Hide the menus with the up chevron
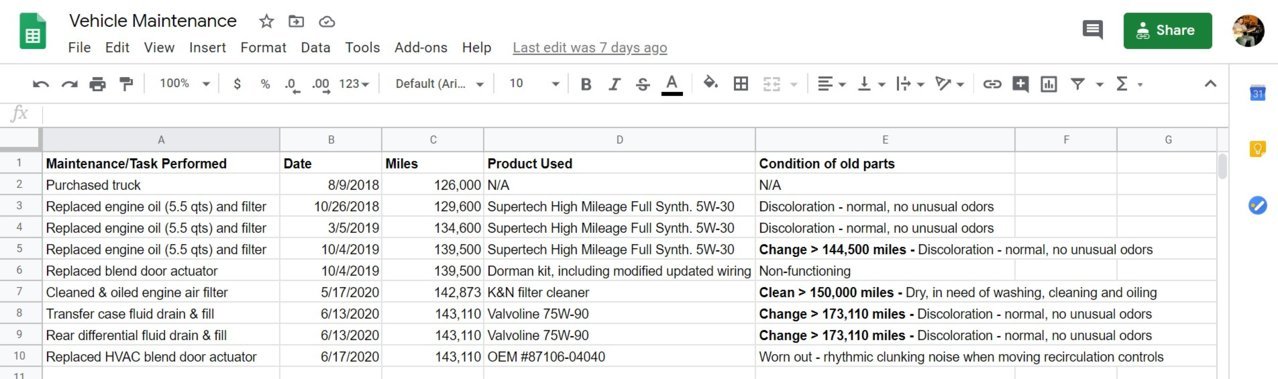 [1210, 84]
